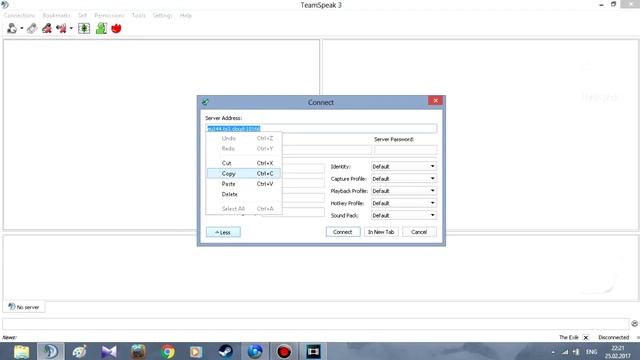Open the arrow next to the red megaphone icon
The height and width of the screenshot is (360, 640).
pos(71,28)
